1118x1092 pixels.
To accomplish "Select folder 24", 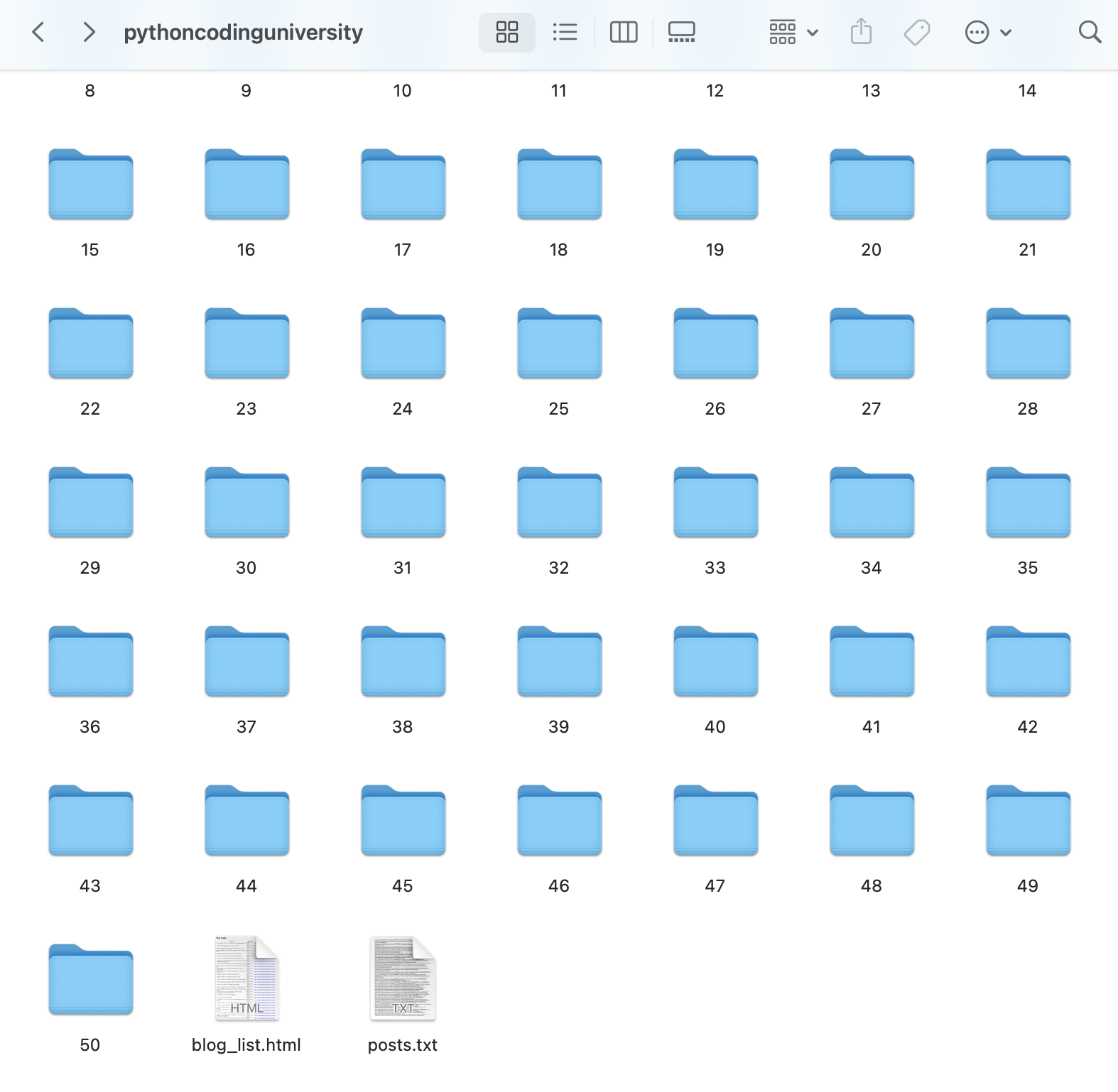I will pyautogui.click(x=403, y=343).
